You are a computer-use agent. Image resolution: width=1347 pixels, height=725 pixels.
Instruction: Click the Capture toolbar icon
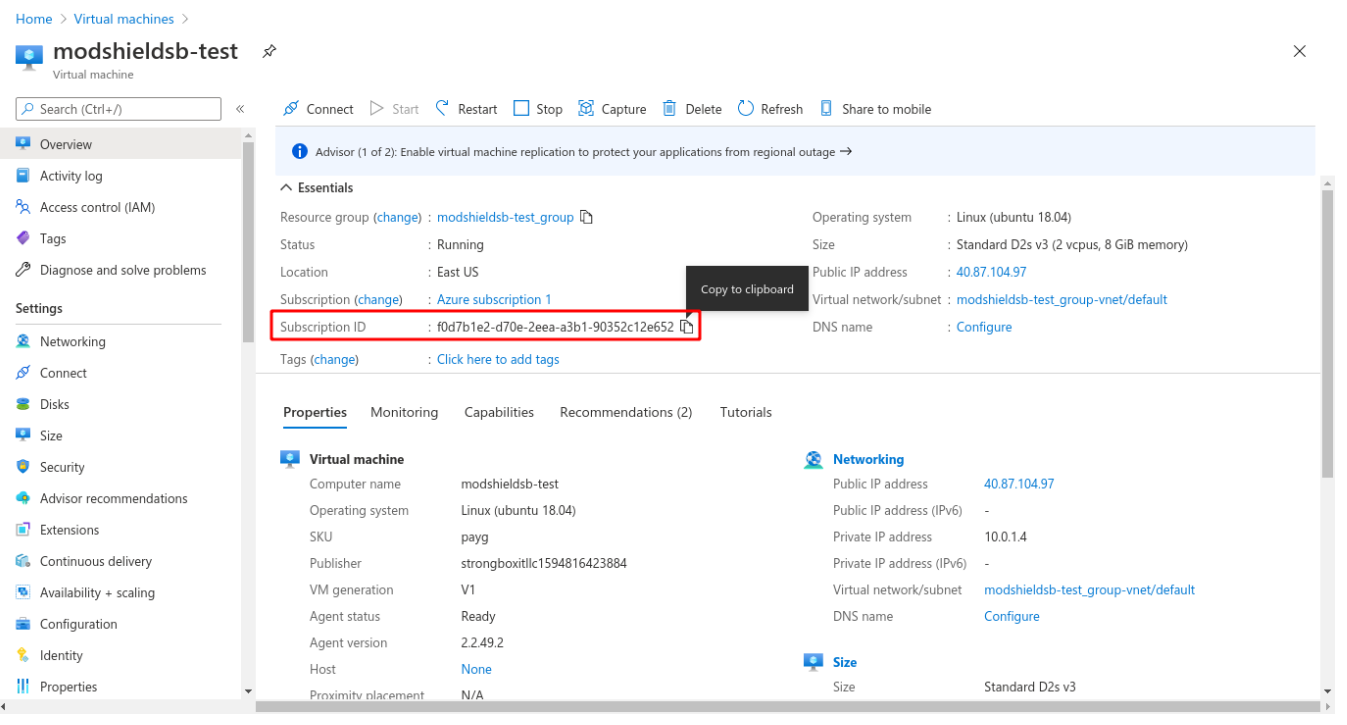[586, 109]
